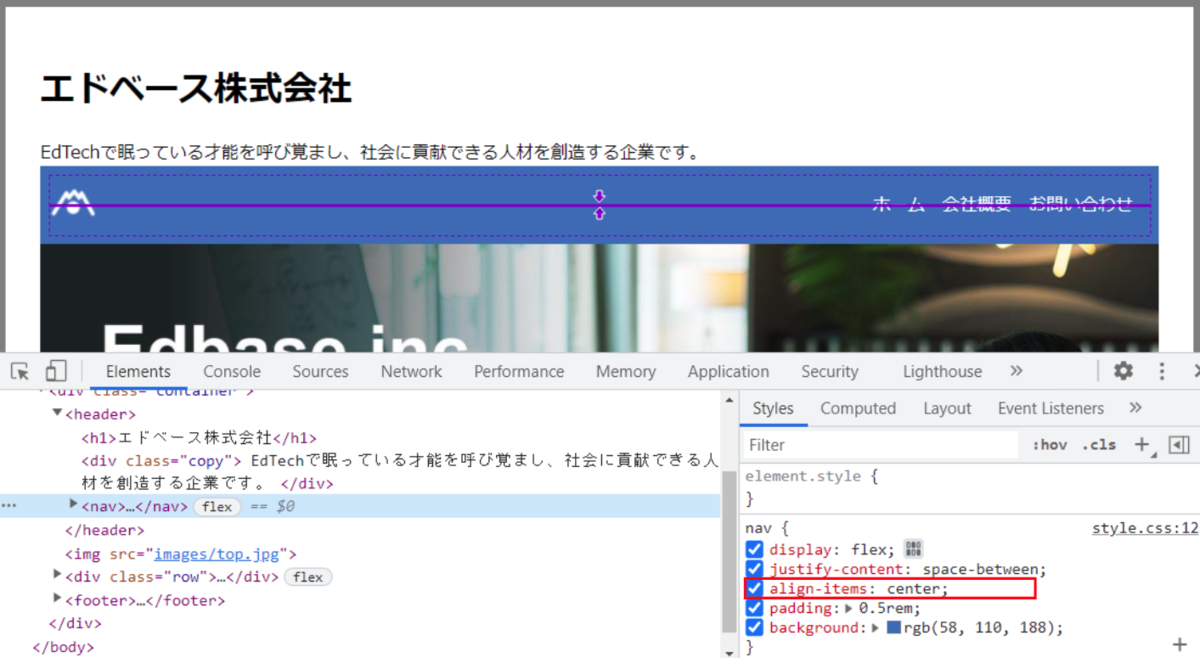Select the div class copy element row
The image size is (1200, 658).
click(x=400, y=472)
